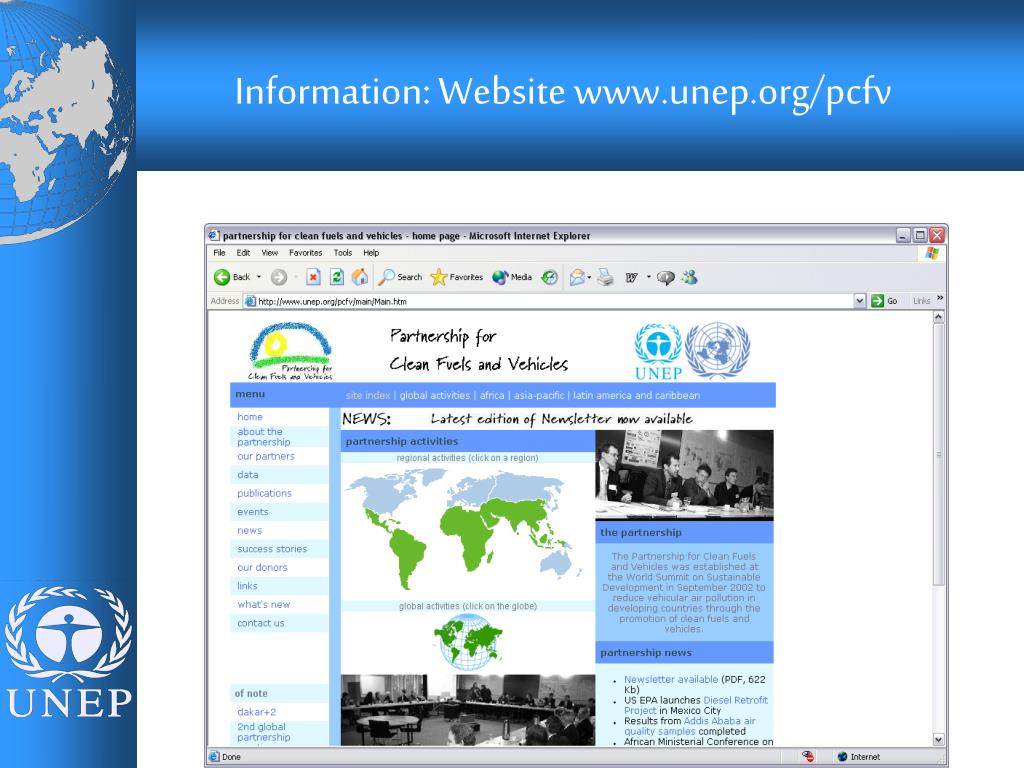Click the Back arrow button in Internet Explorer

tap(232, 278)
